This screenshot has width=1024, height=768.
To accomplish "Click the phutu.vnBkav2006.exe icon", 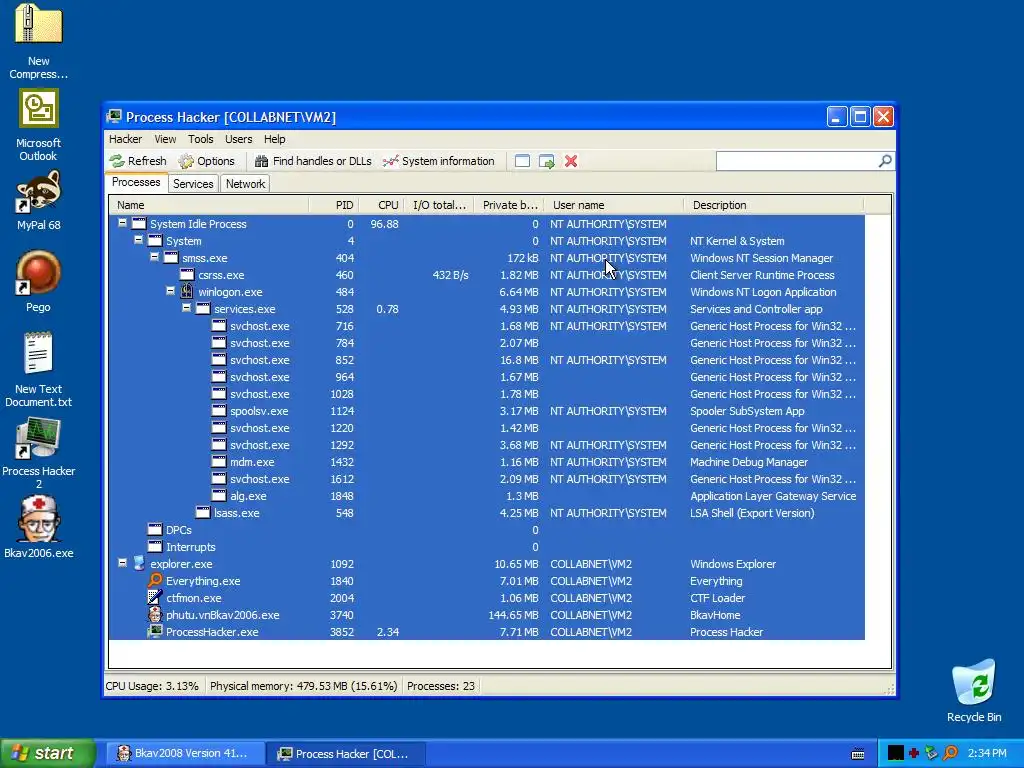I will pos(155,614).
